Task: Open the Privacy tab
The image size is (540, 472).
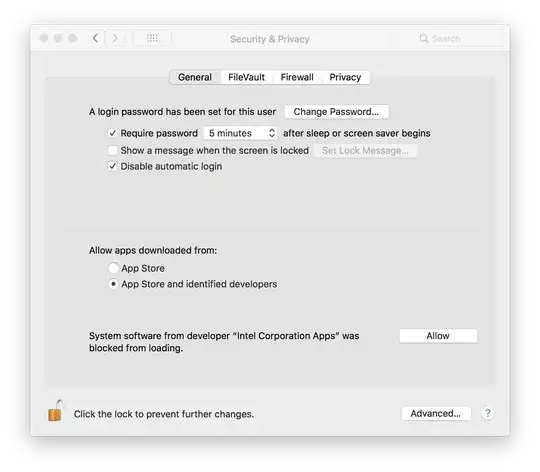Action: coord(345,77)
